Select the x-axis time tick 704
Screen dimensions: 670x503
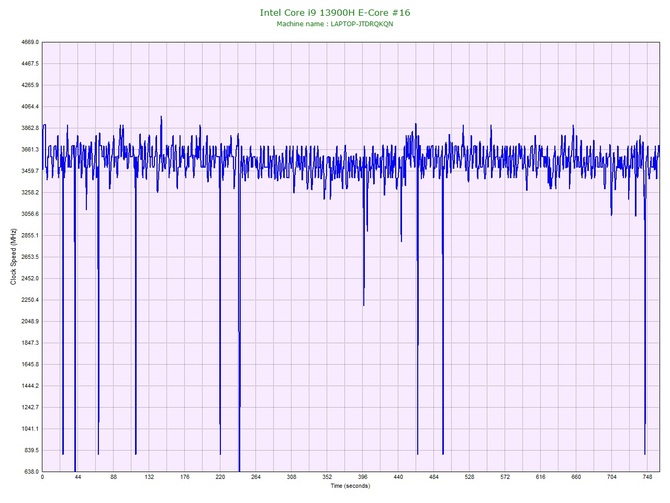click(612, 477)
